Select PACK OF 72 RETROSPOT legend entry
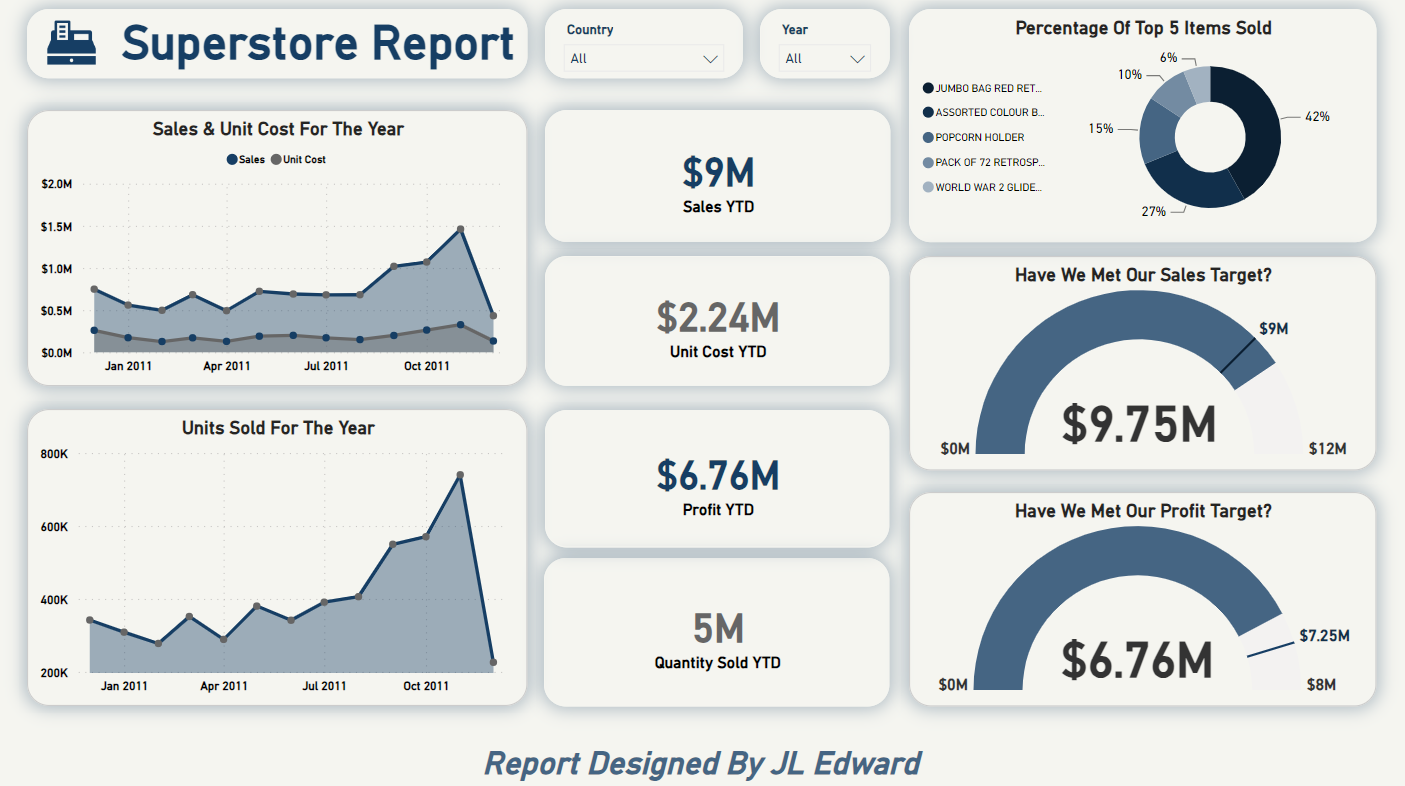Screen dimensions: 1405x786 (989, 162)
